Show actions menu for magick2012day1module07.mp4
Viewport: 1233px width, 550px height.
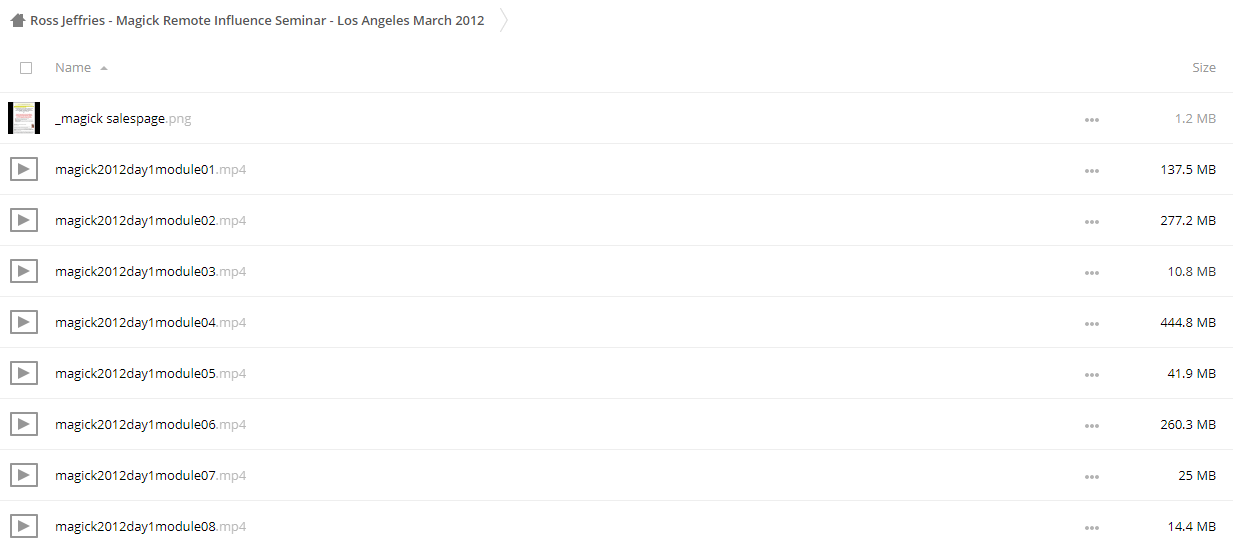tap(1091, 476)
